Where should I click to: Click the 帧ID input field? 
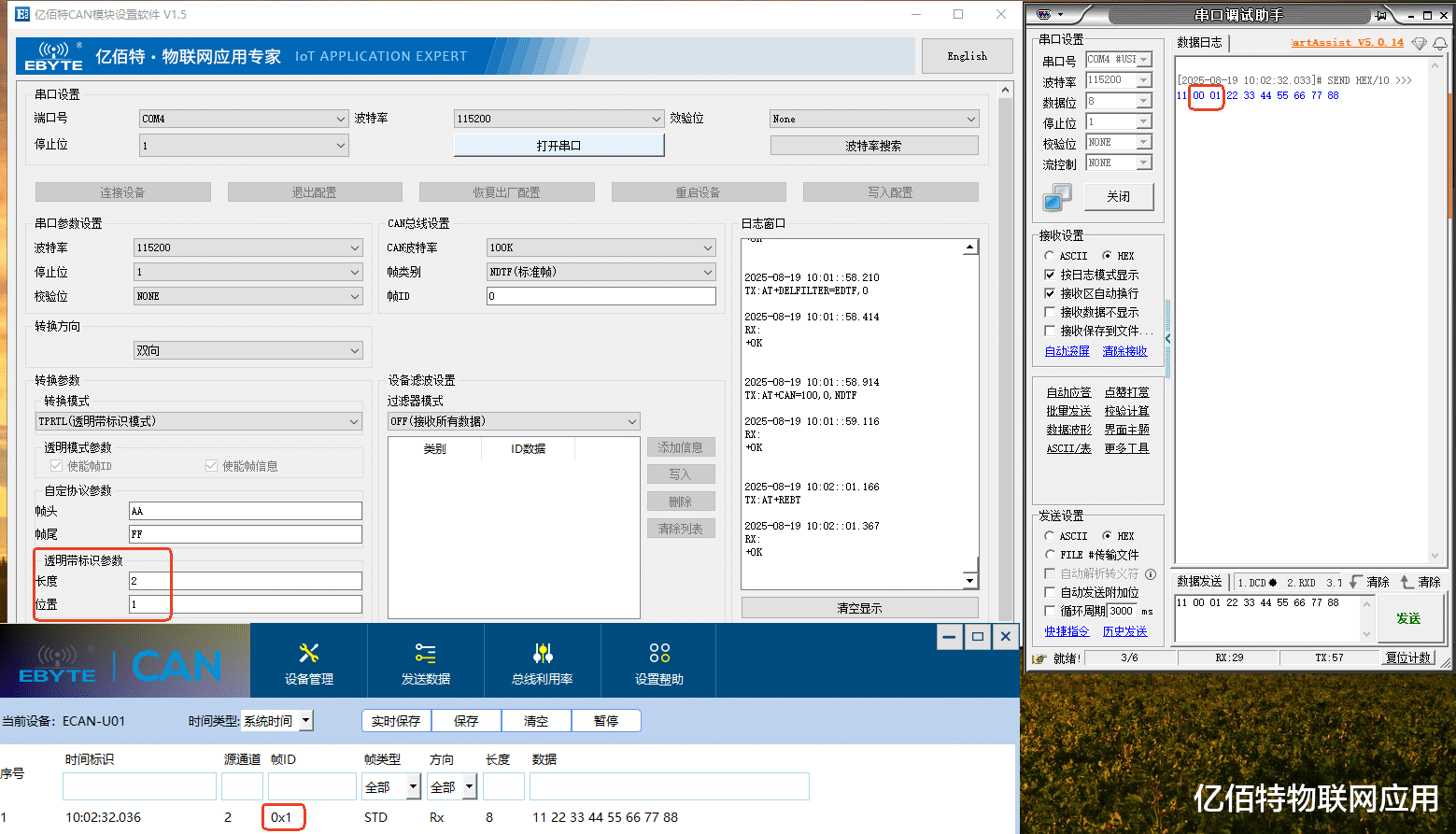[x=601, y=296]
